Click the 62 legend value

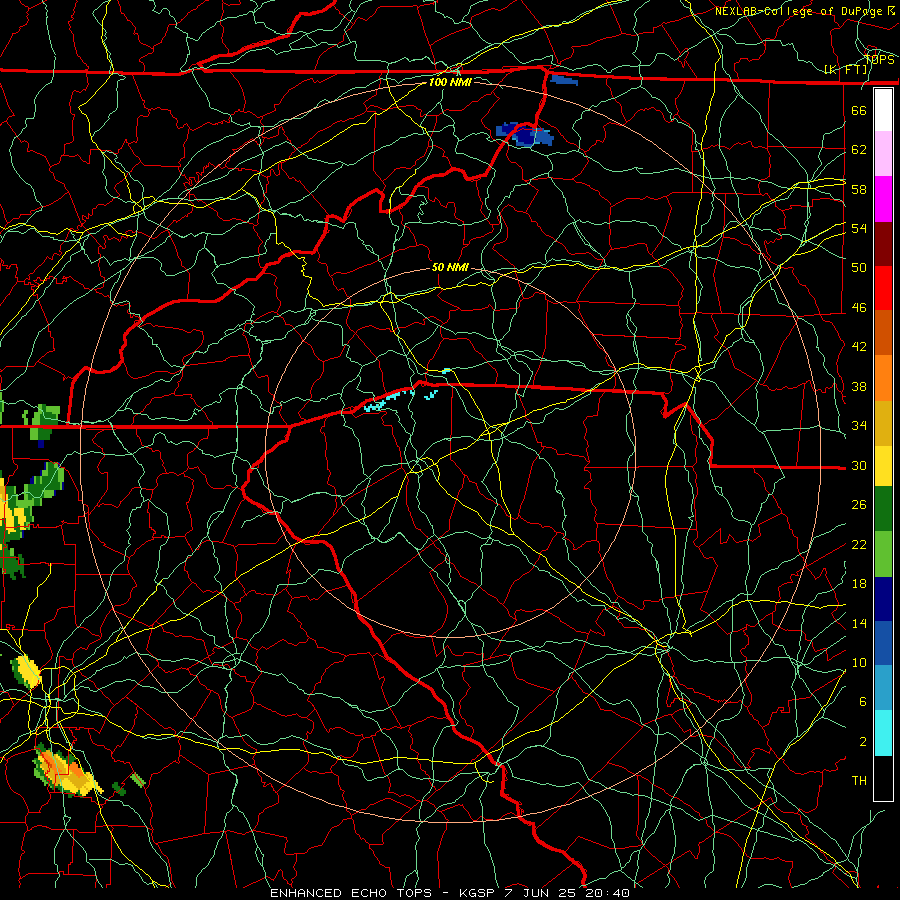[859, 150]
